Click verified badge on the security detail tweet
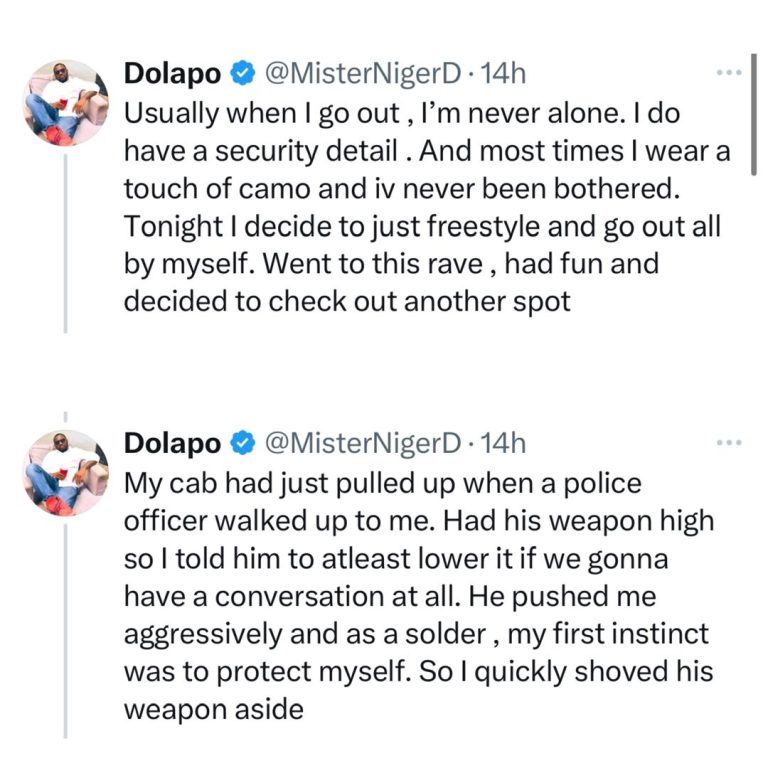Image resolution: width=768 pixels, height=768 pixels. [242, 74]
